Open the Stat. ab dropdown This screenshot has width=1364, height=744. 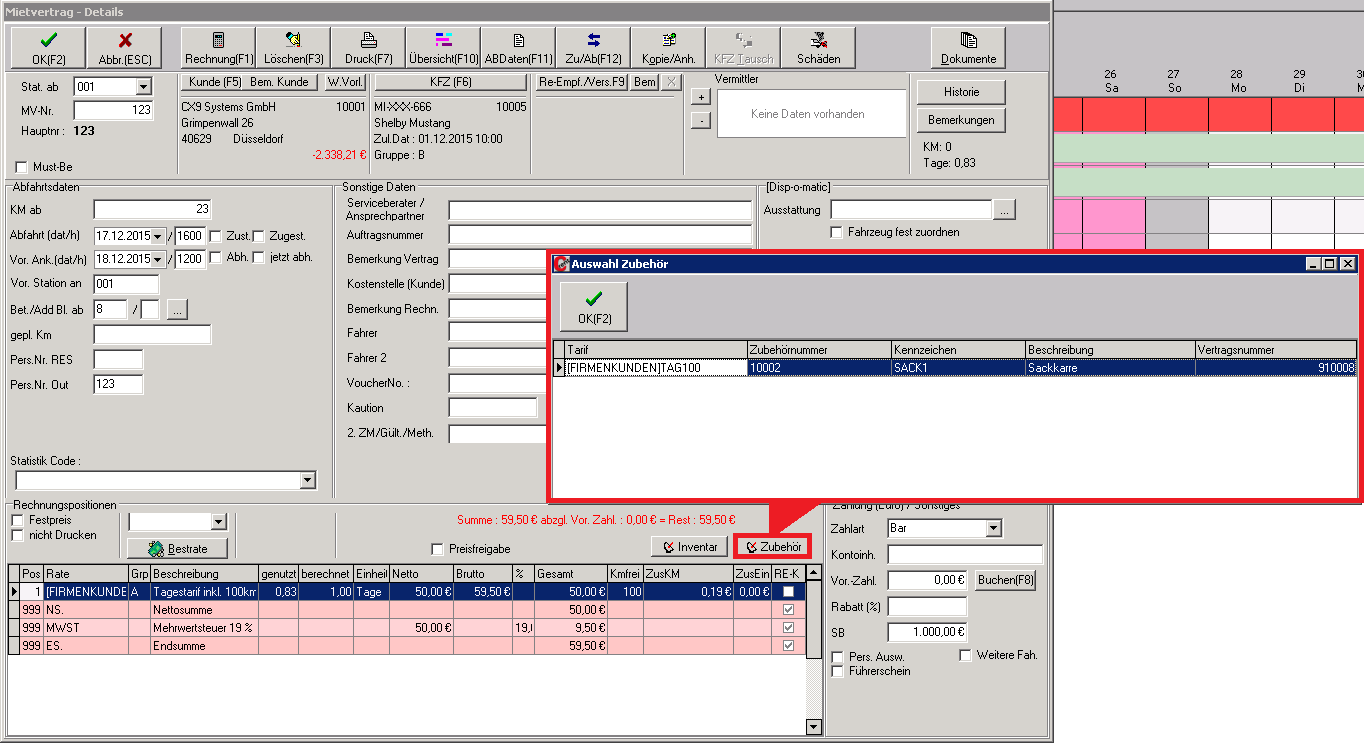(x=143, y=87)
